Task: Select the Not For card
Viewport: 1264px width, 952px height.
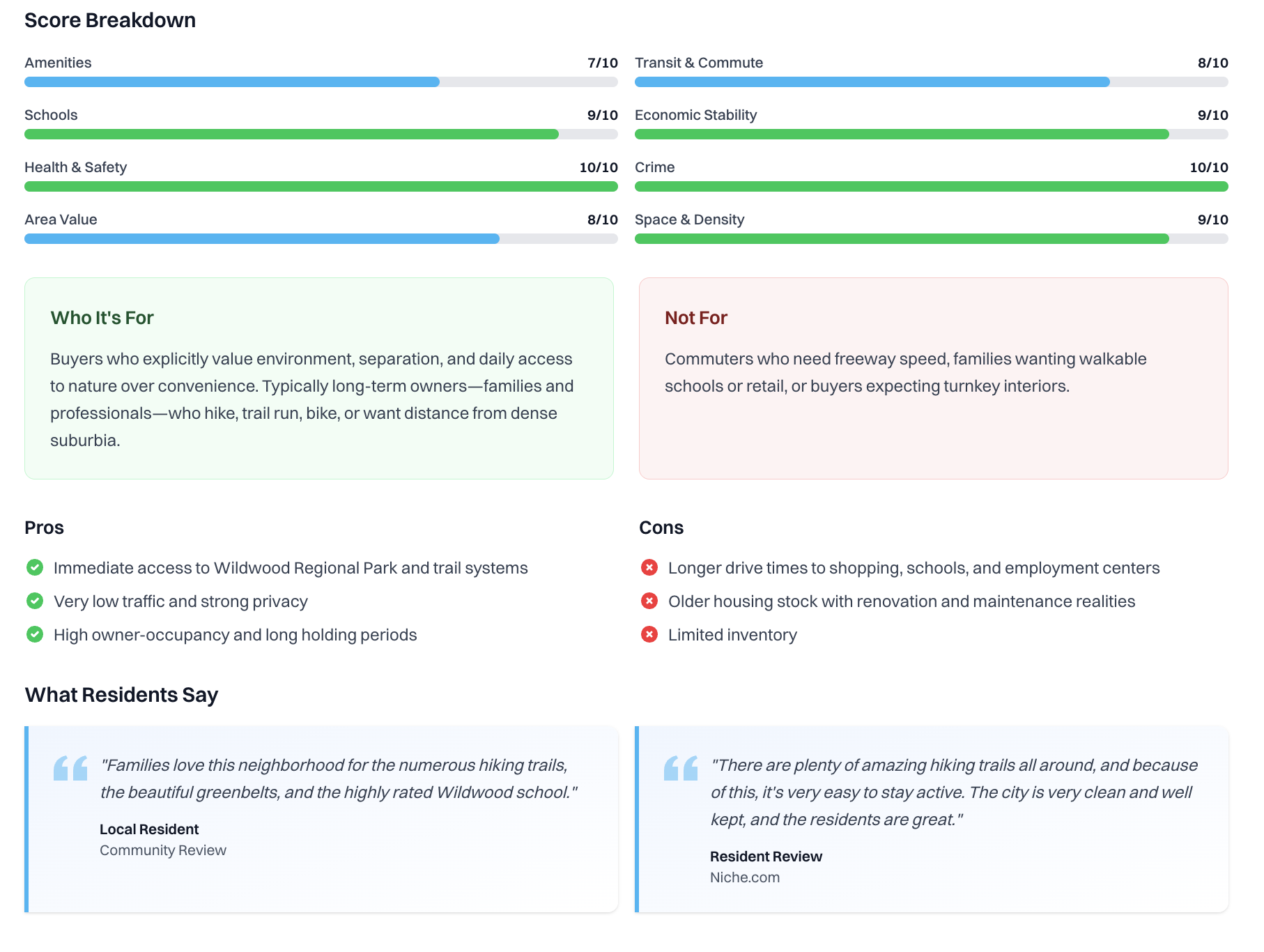Action: click(933, 378)
